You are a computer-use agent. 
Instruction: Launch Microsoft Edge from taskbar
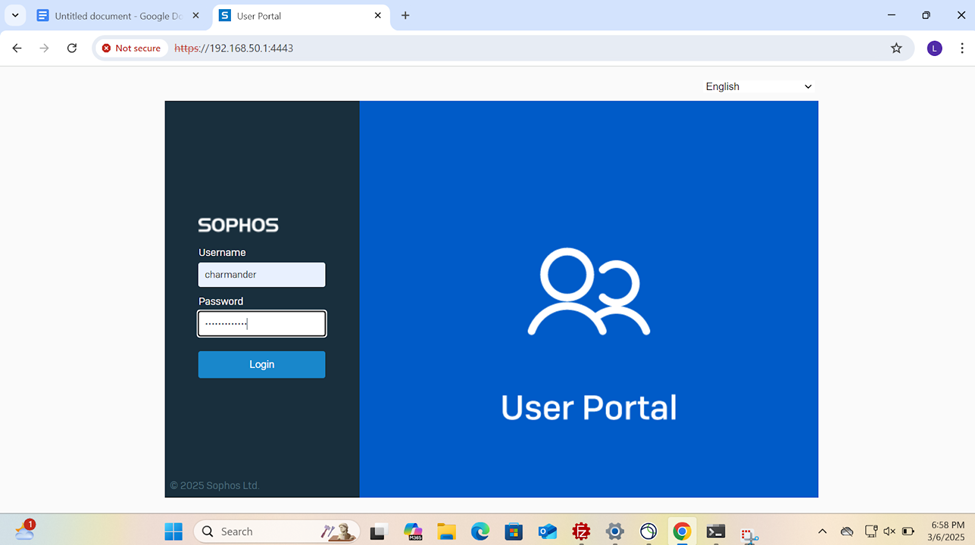pos(480,531)
